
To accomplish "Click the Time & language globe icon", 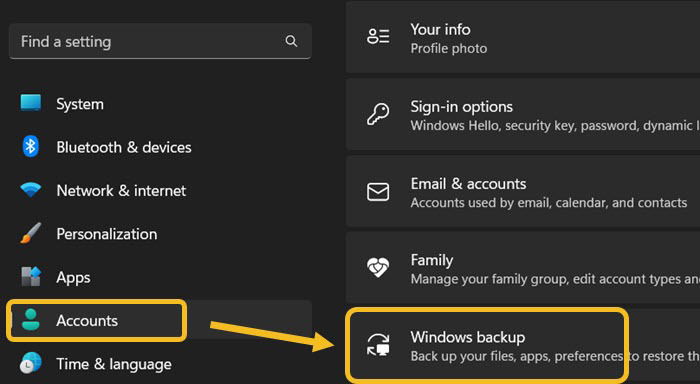I will pyautogui.click(x=31, y=363).
